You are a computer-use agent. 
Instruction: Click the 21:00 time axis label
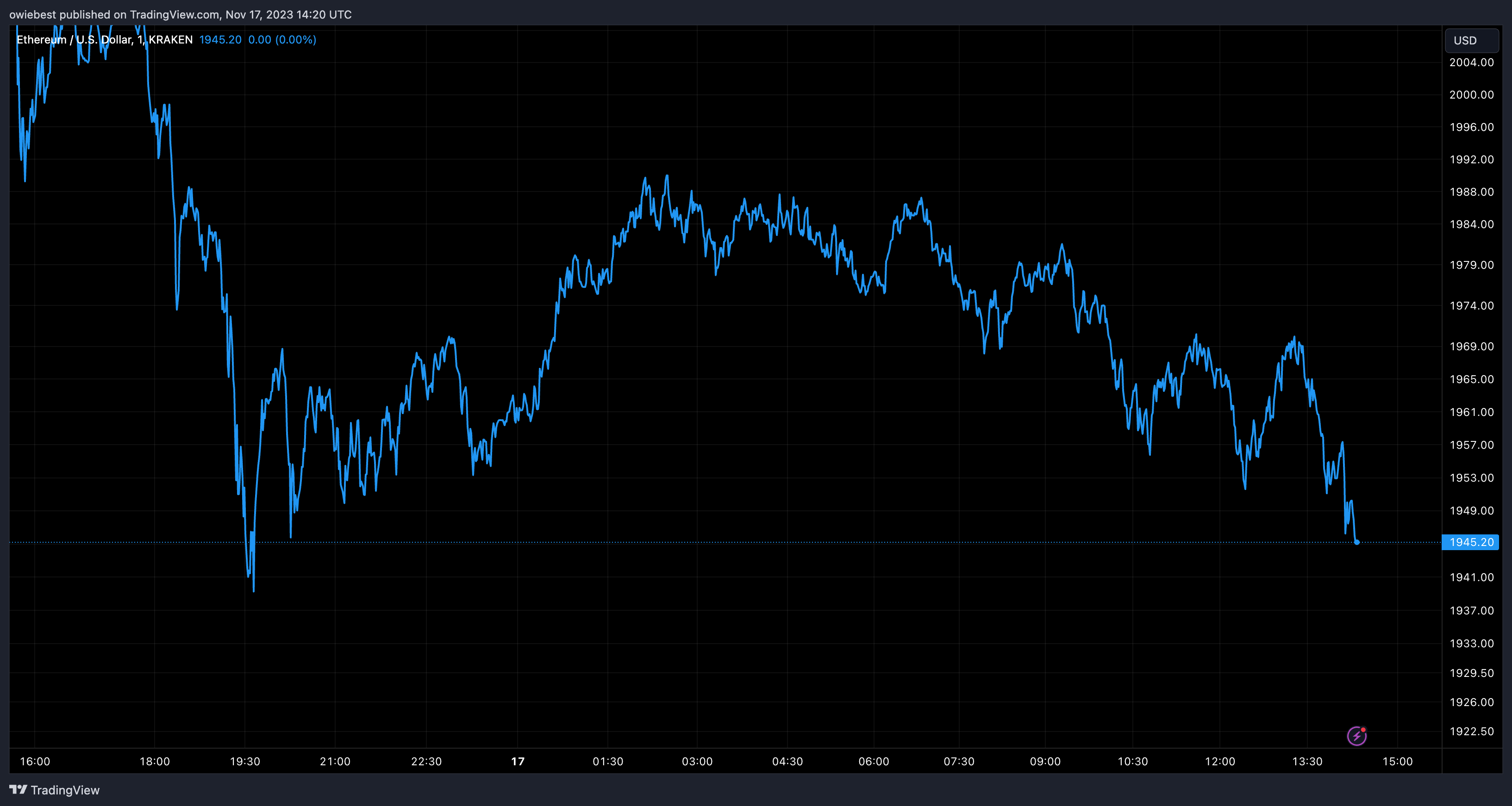(x=335, y=762)
